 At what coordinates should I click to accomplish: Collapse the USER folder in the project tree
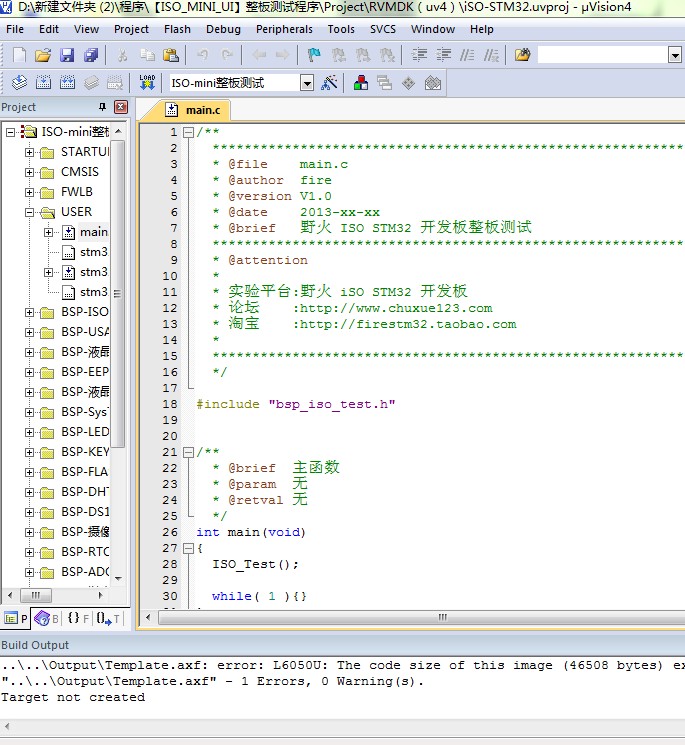29,212
